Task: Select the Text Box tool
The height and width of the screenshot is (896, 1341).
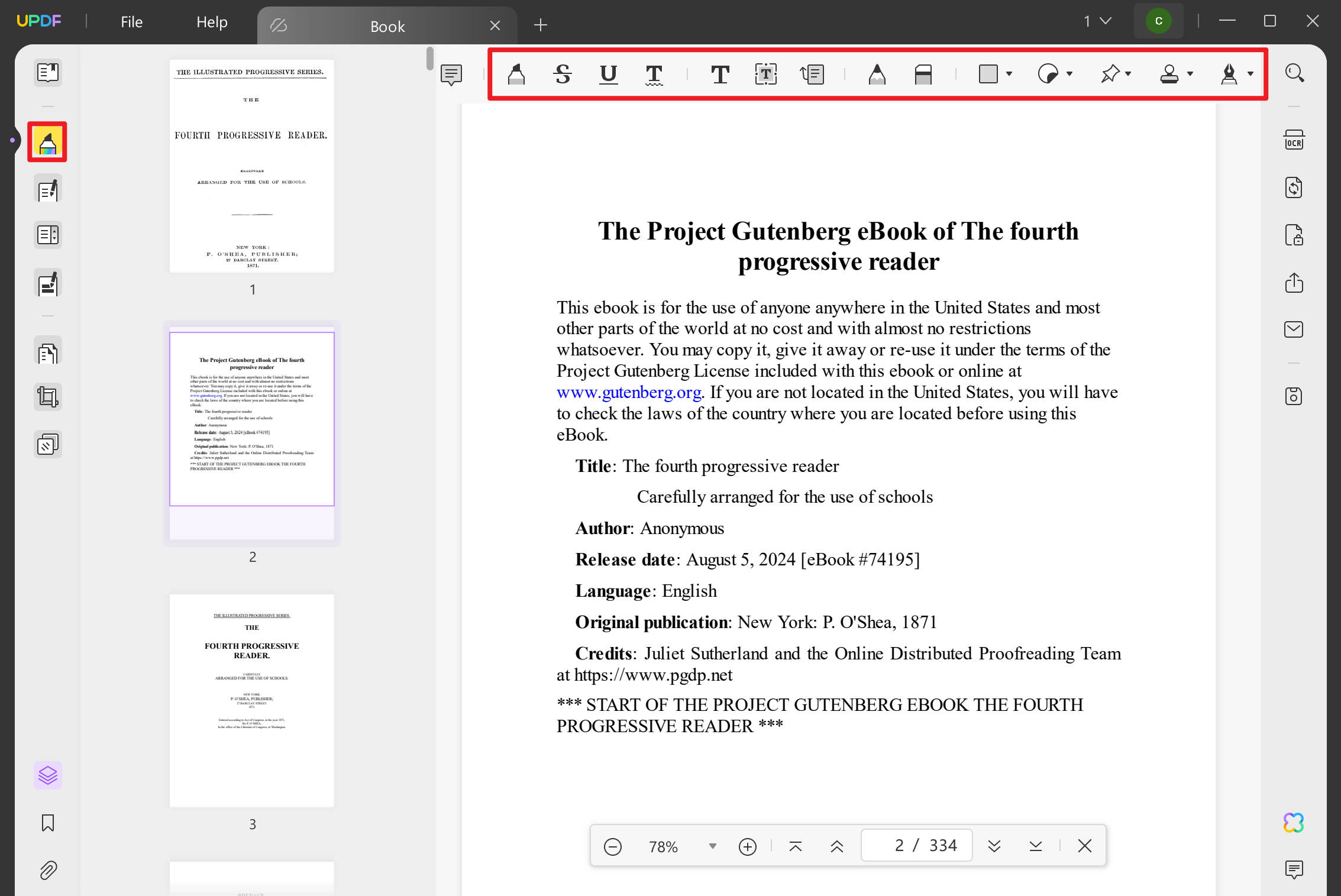Action: coord(766,74)
